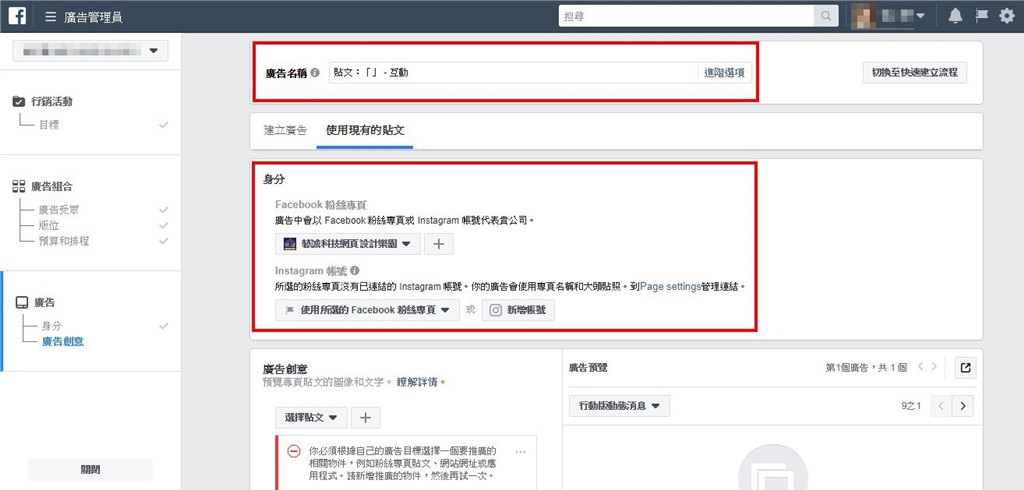Viewport: 1024px width, 490px height.
Task: Open the pages flag icon in header
Action: (x=982, y=16)
